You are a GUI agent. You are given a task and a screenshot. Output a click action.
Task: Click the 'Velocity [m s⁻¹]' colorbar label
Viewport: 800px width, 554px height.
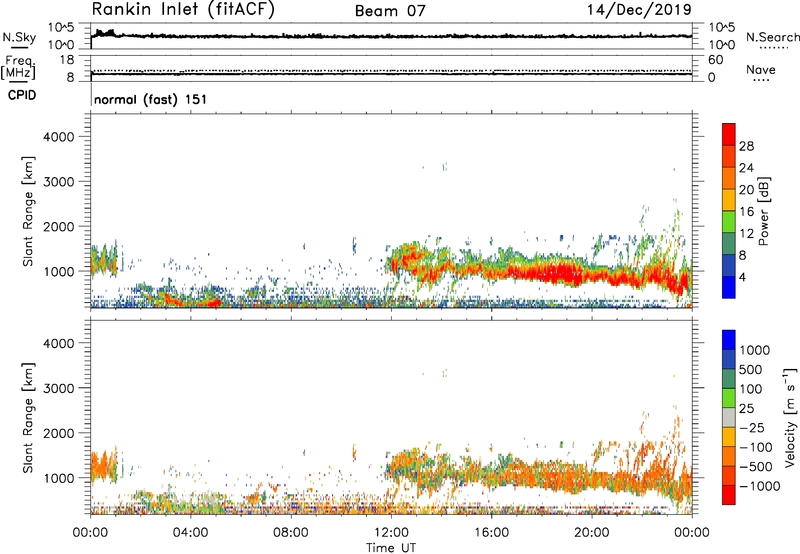[790, 417]
